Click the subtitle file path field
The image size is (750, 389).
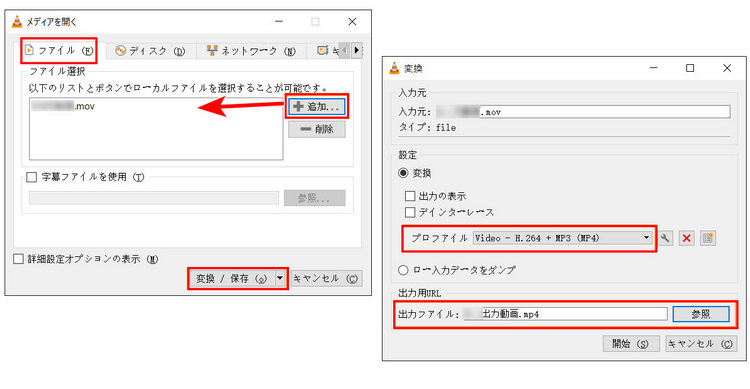coord(154,198)
